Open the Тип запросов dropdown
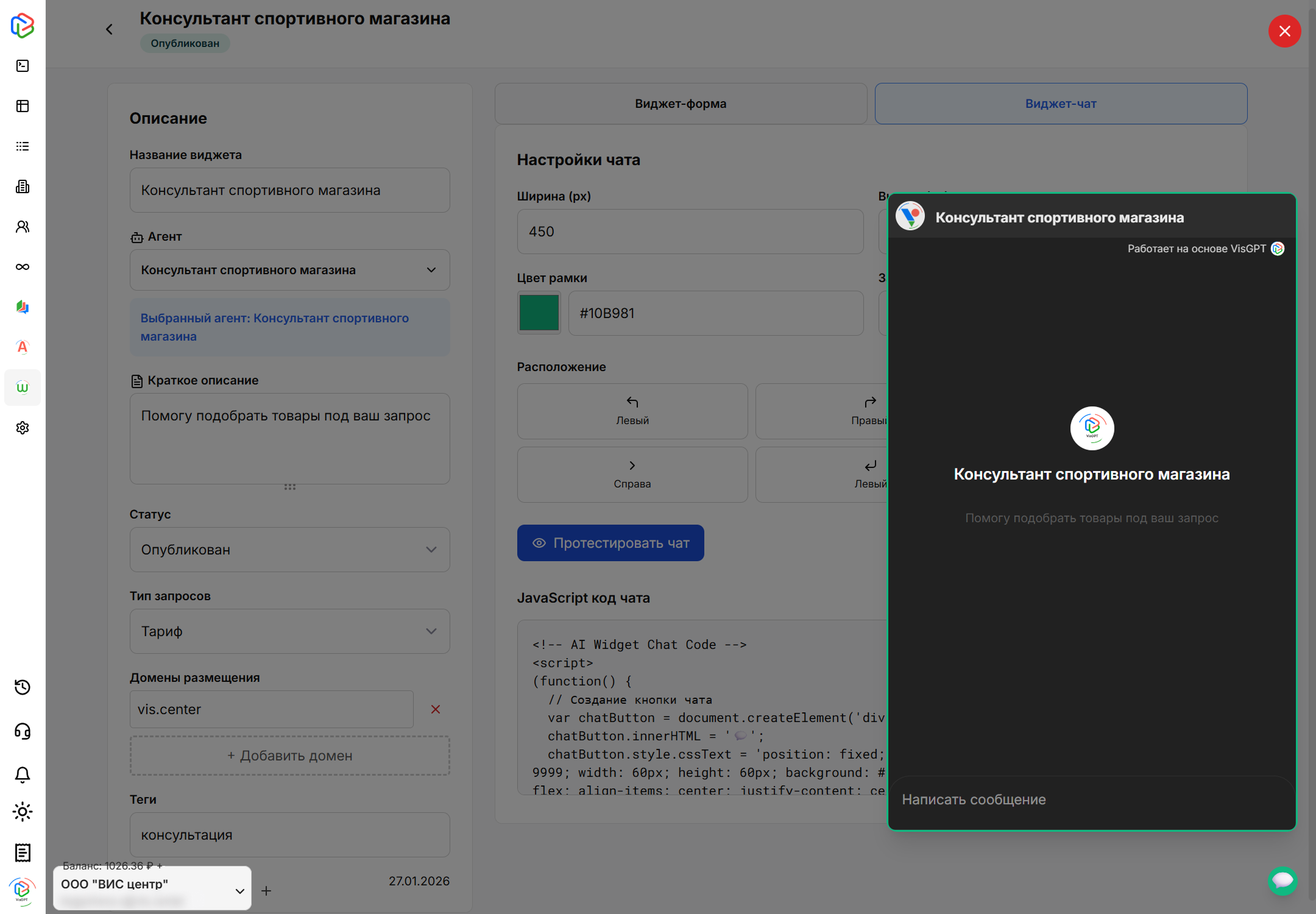 click(x=289, y=631)
